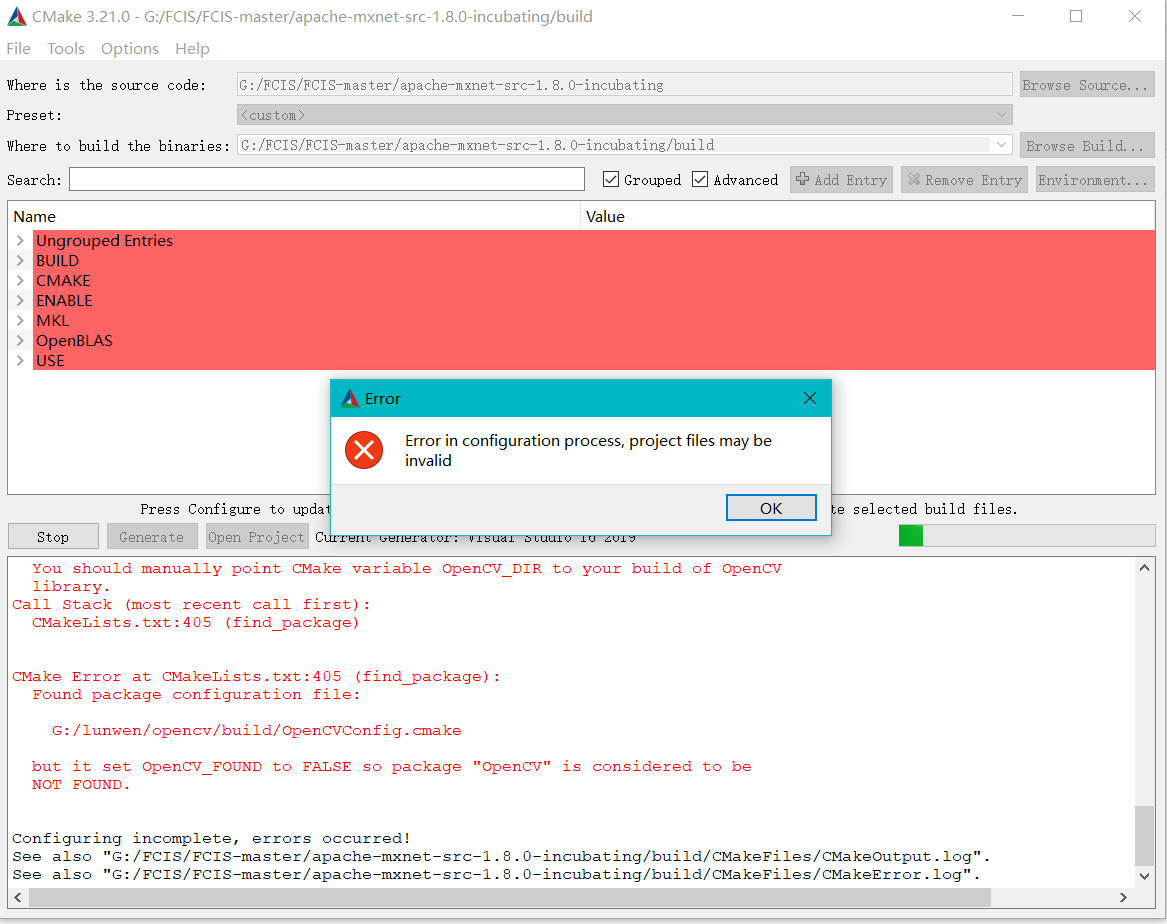Click the Remove Entry button
Image resolution: width=1167 pixels, height=924 pixels.
coord(964,179)
